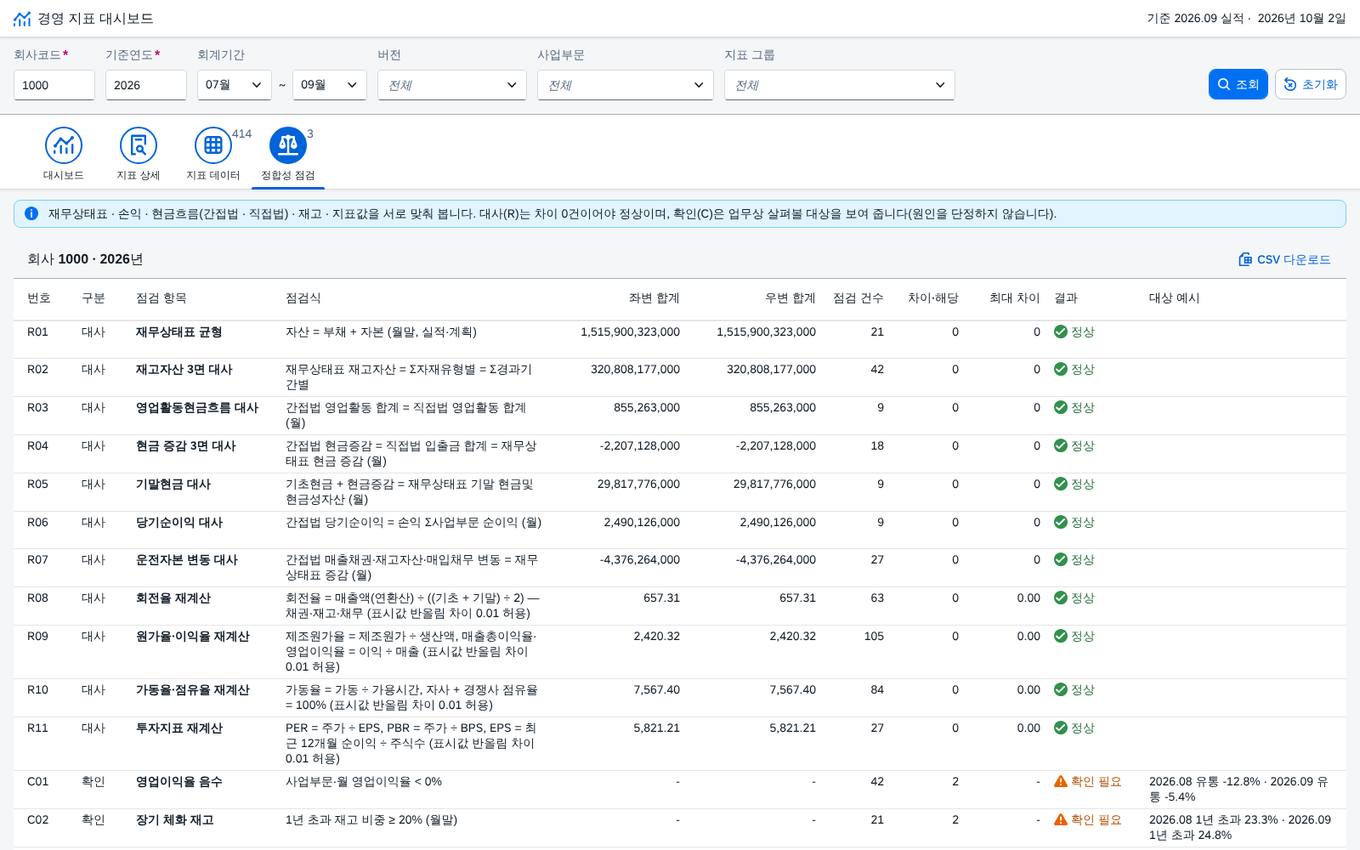Select the 회전율 재계산 row item

(x=173, y=598)
